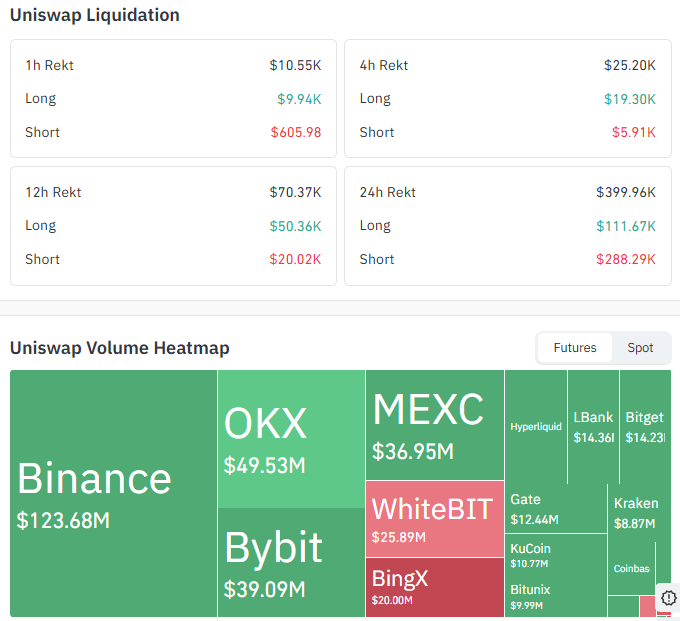The width and height of the screenshot is (680, 621).
Task: Click 4h Long value $19.30K
Action: pyautogui.click(x=630, y=99)
